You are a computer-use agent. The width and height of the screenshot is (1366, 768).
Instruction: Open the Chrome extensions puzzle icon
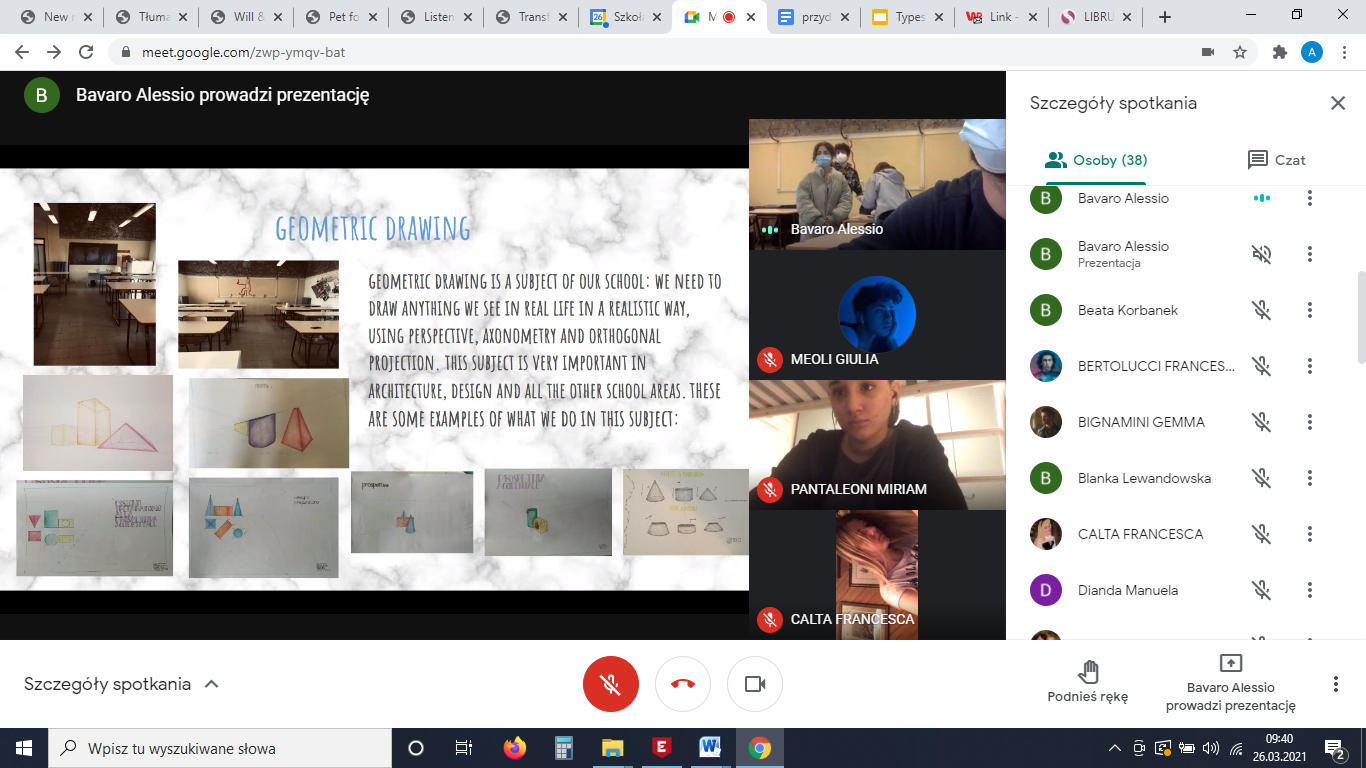click(x=1279, y=52)
